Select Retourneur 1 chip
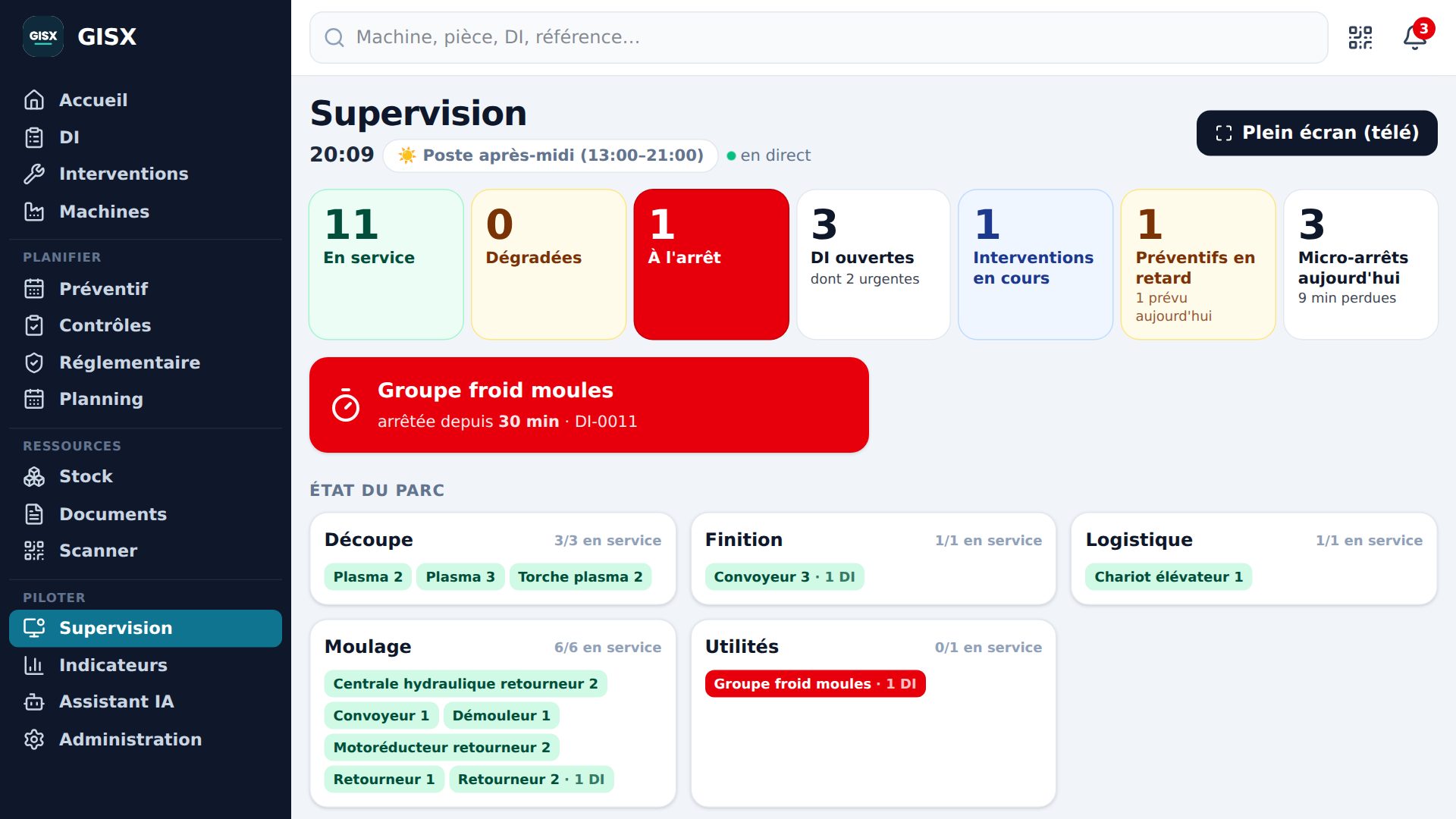The height and width of the screenshot is (819, 1456). [384, 780]
